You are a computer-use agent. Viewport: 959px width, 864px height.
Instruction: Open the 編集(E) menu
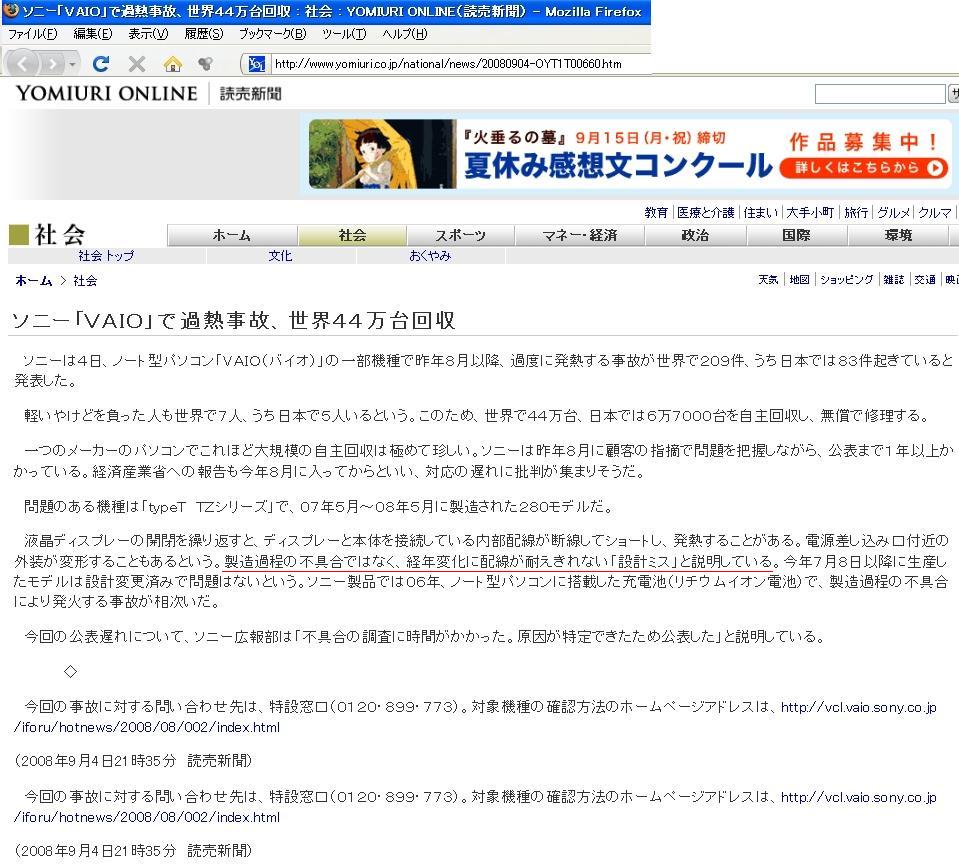92,34
